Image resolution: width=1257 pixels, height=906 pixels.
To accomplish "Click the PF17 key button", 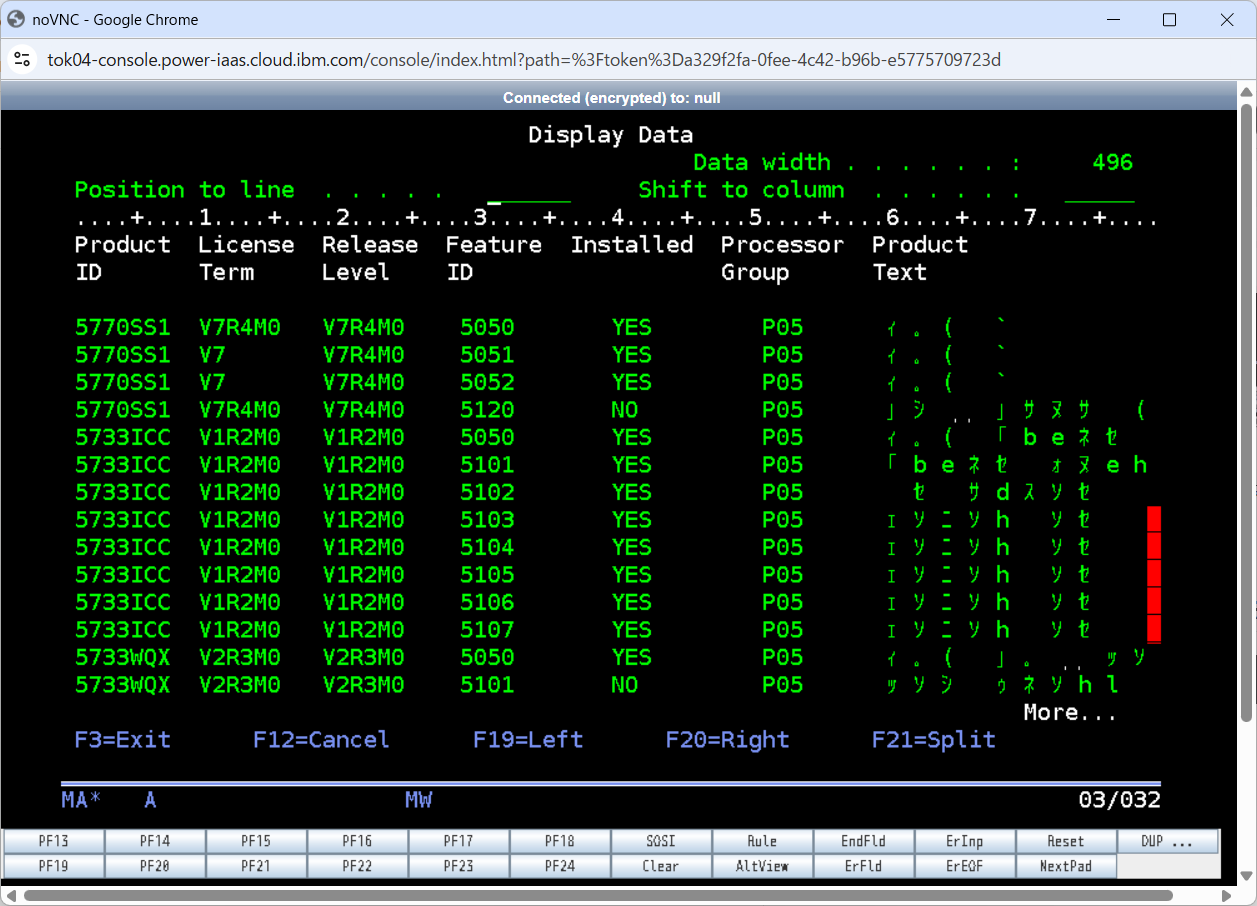I will (459, 841).
